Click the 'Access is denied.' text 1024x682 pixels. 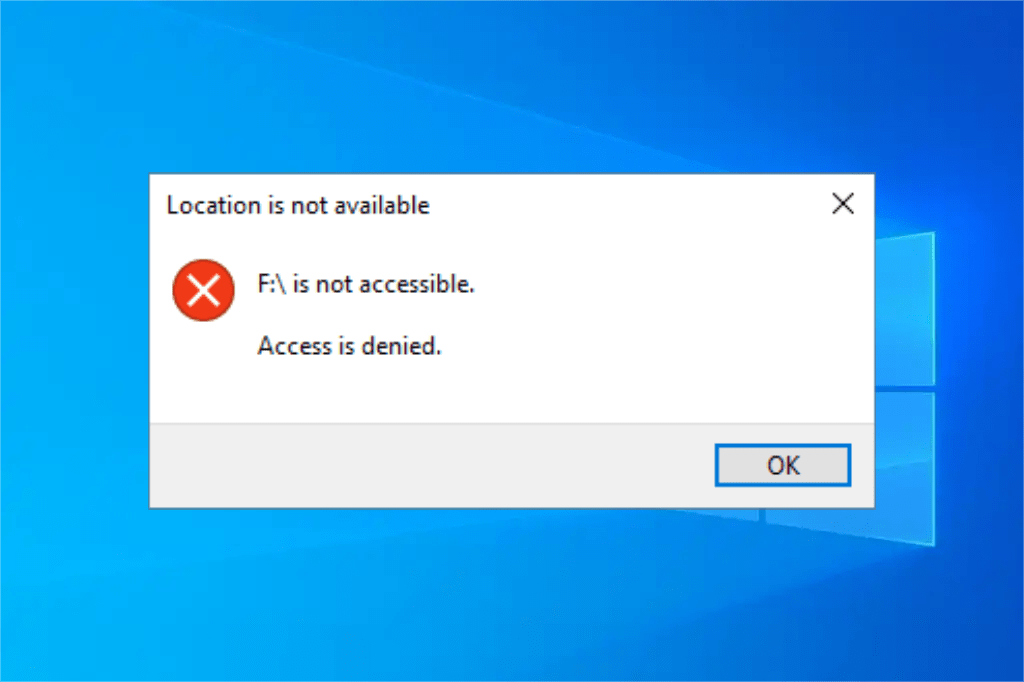point(349,346)
